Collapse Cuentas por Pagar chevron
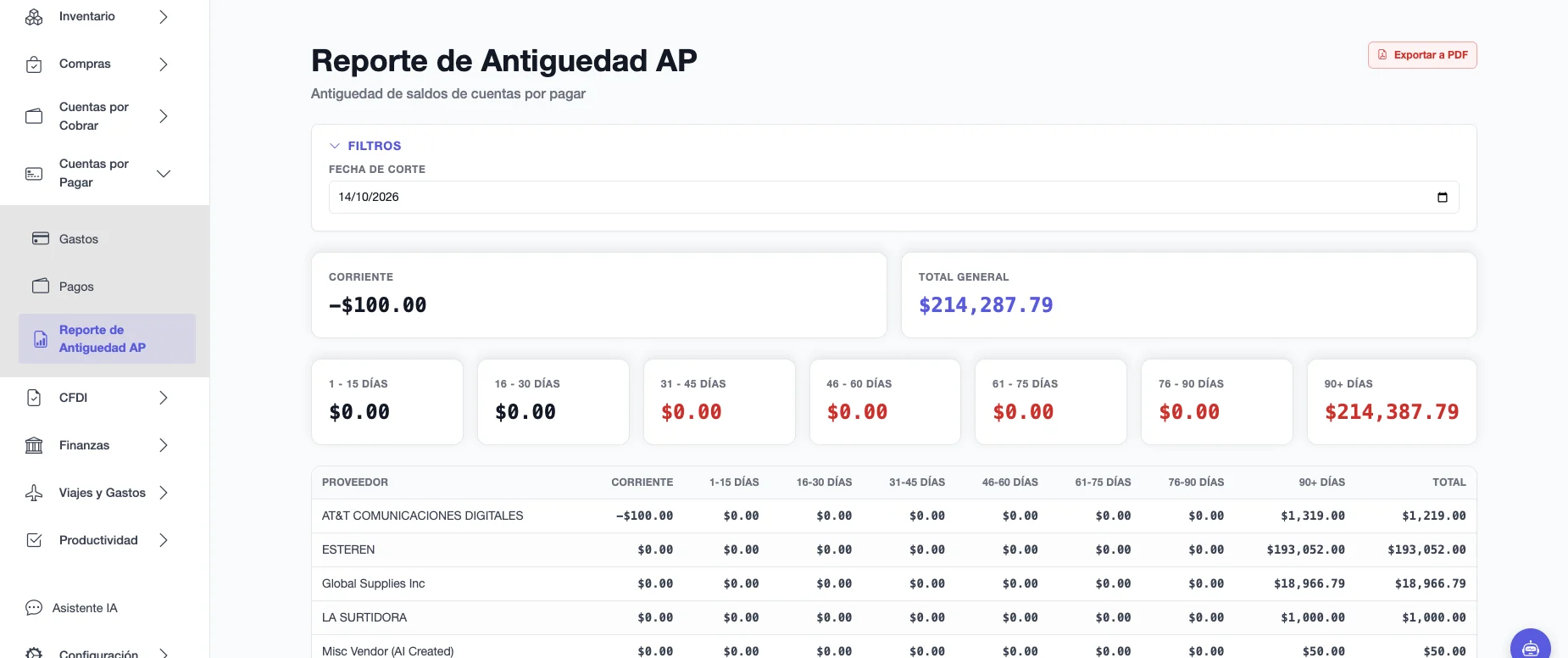Screen dimensions: 1568x658 (x=164, y=174)
